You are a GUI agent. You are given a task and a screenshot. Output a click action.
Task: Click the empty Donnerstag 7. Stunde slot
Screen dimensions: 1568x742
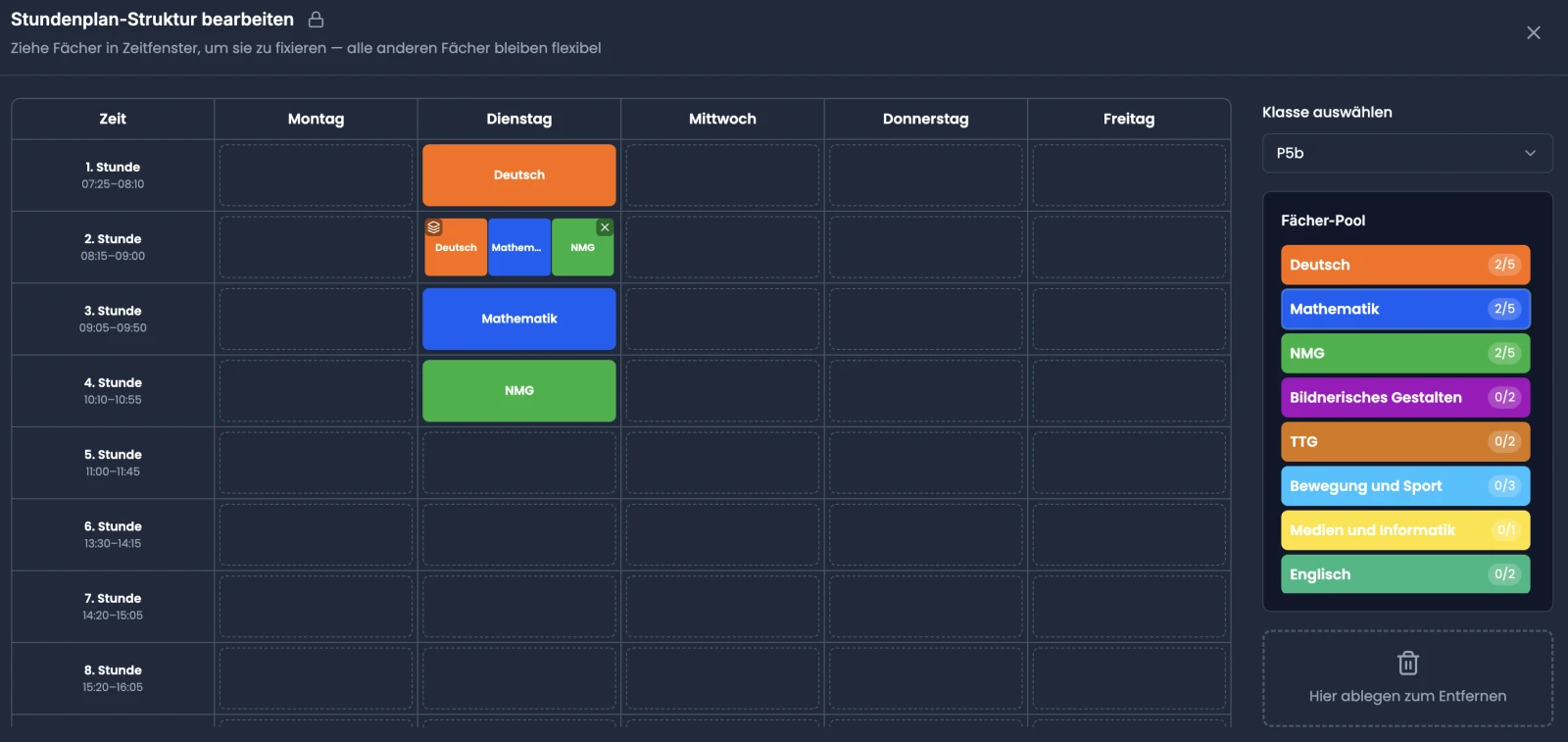(926, 607)
